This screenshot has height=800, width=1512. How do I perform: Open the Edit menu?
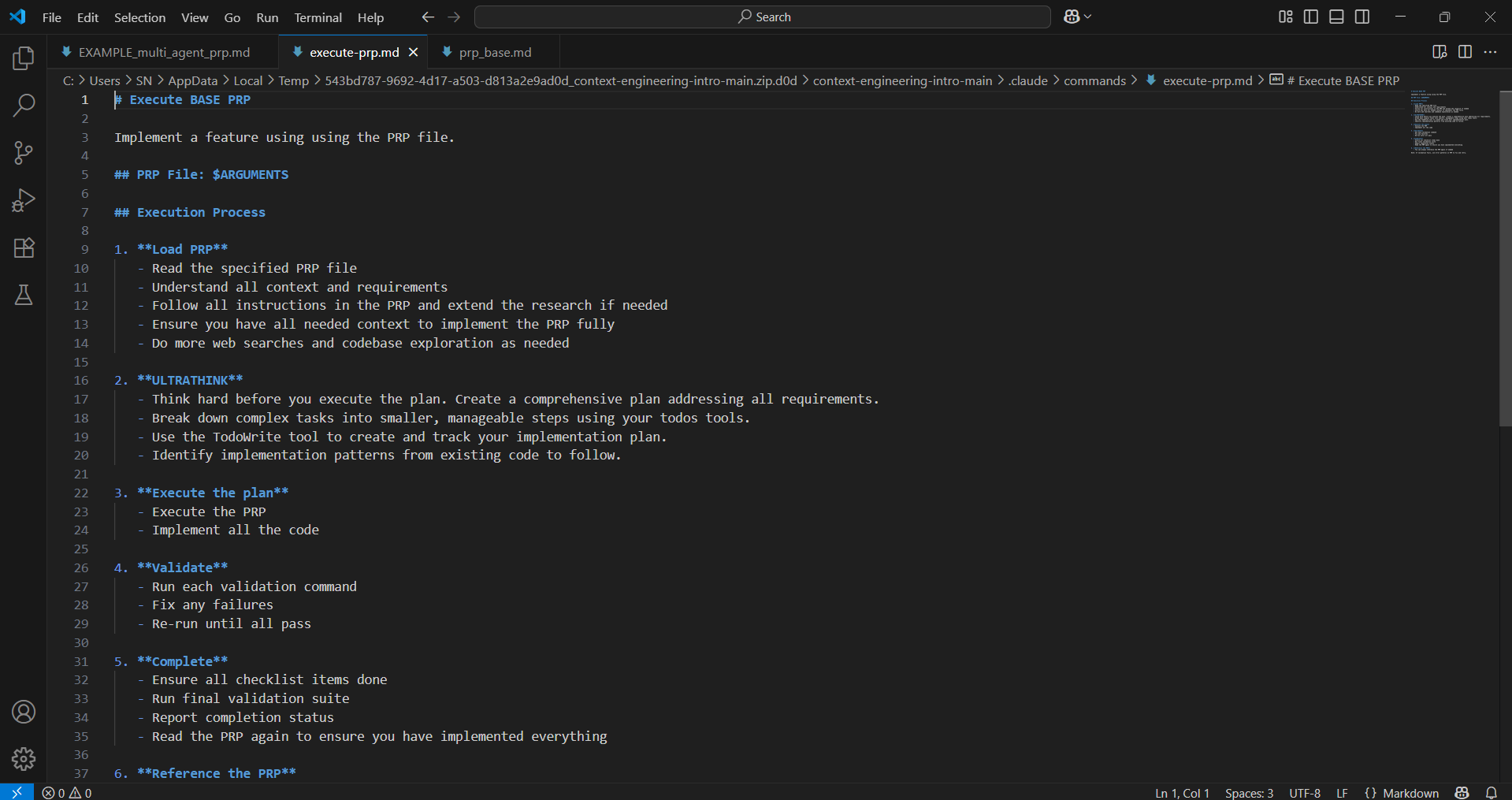point(87,17)
